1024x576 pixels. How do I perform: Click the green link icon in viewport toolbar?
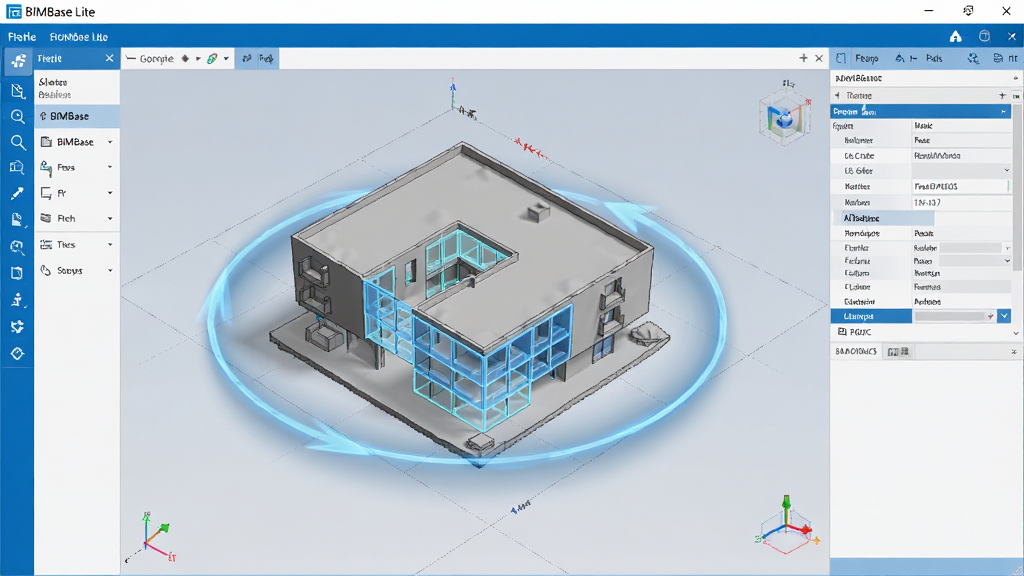click(212, 58)
